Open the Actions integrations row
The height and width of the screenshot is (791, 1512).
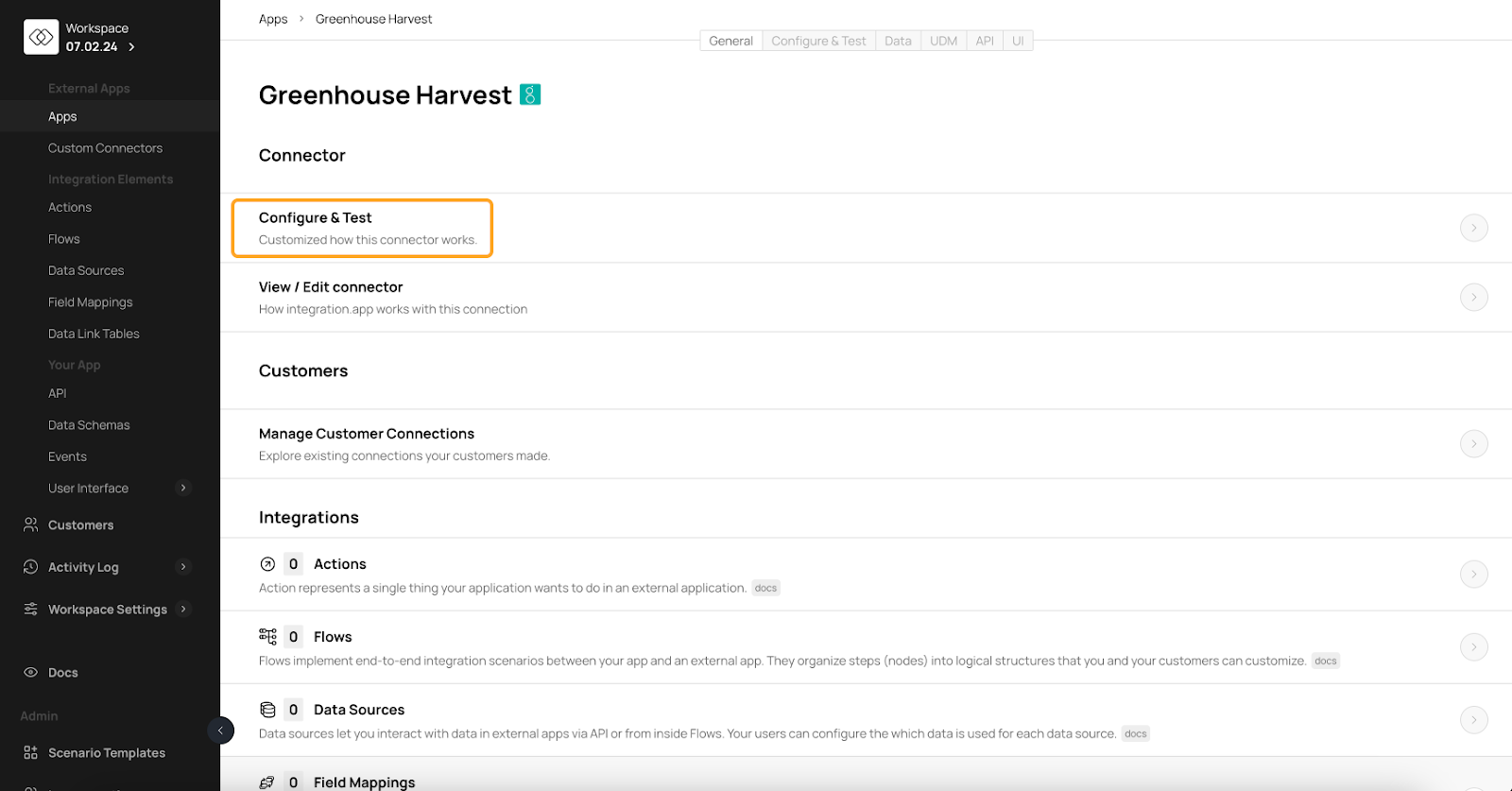[x=866, y=574]
